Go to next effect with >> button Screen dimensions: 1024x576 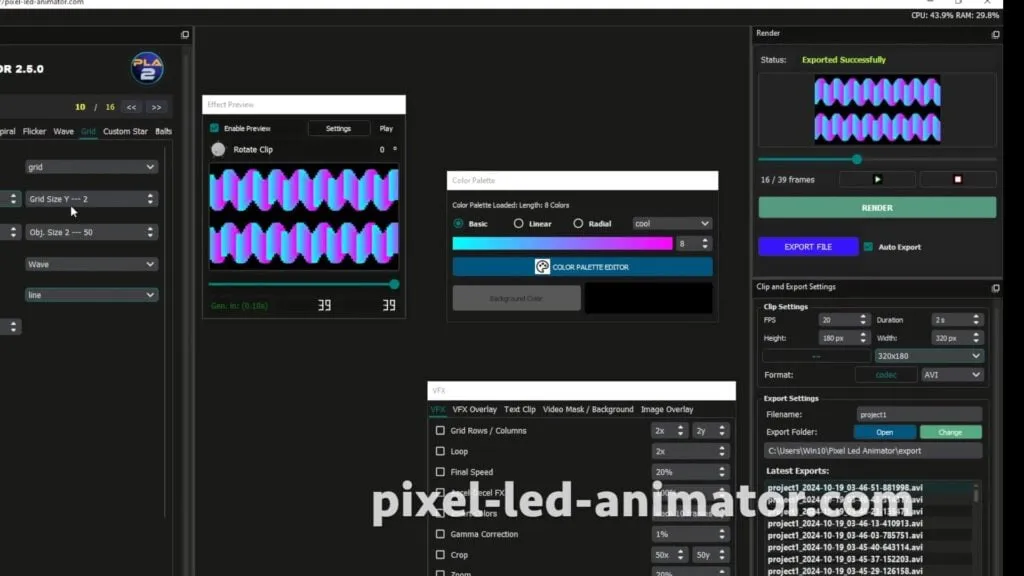click(156, 107)
